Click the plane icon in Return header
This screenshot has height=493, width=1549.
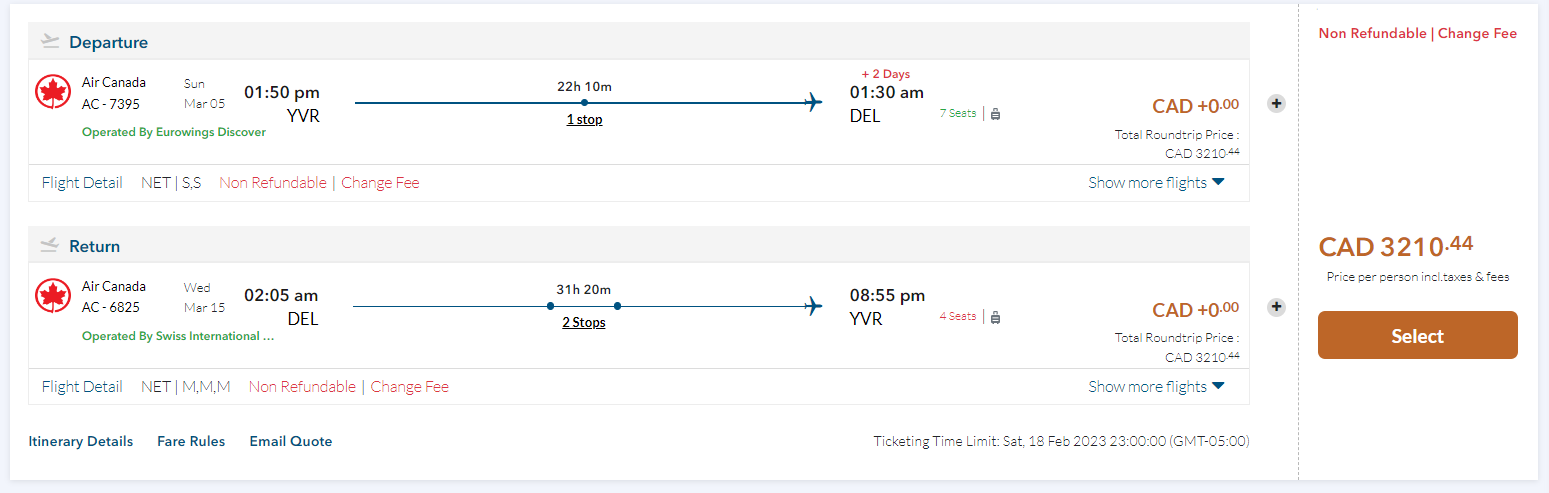click(50, 246)
